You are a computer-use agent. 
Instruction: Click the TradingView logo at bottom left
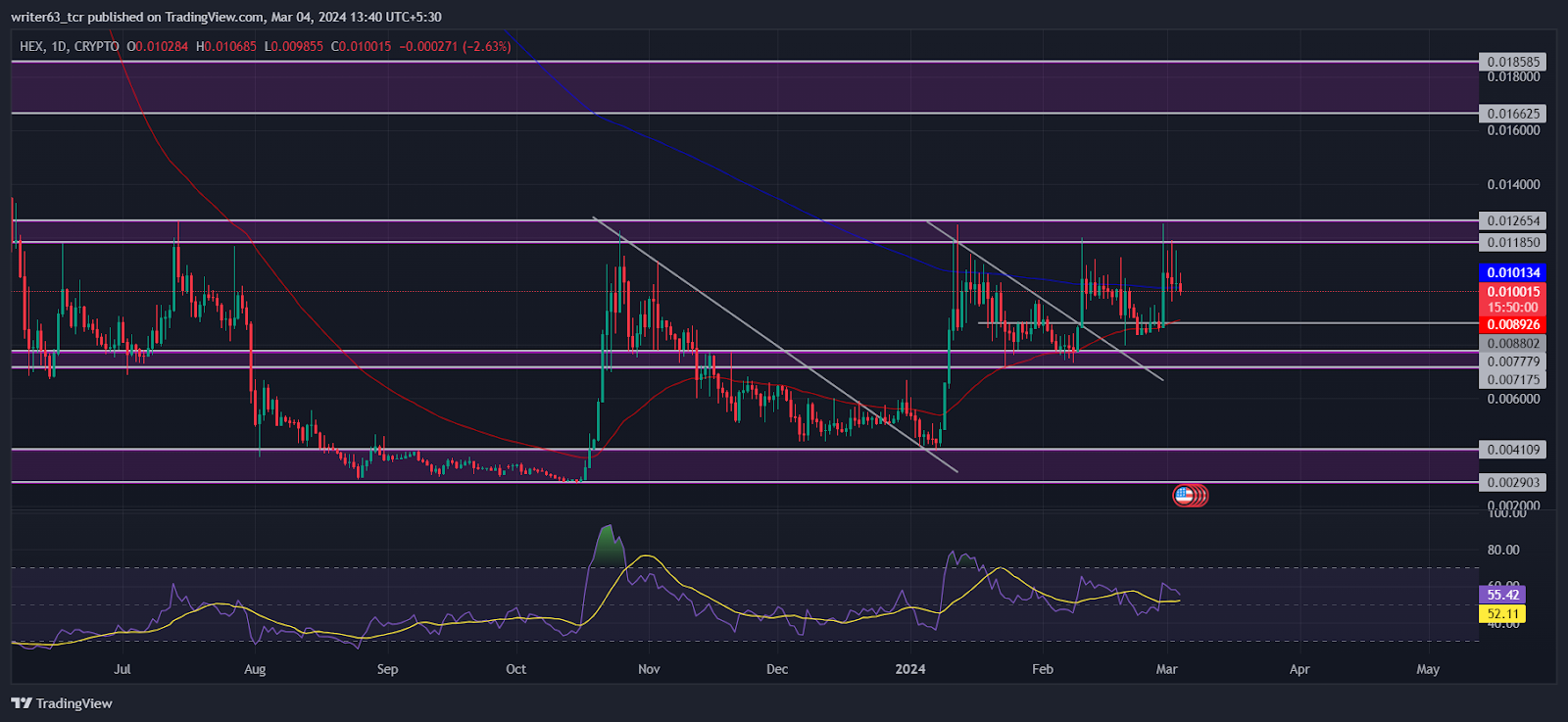62,703
